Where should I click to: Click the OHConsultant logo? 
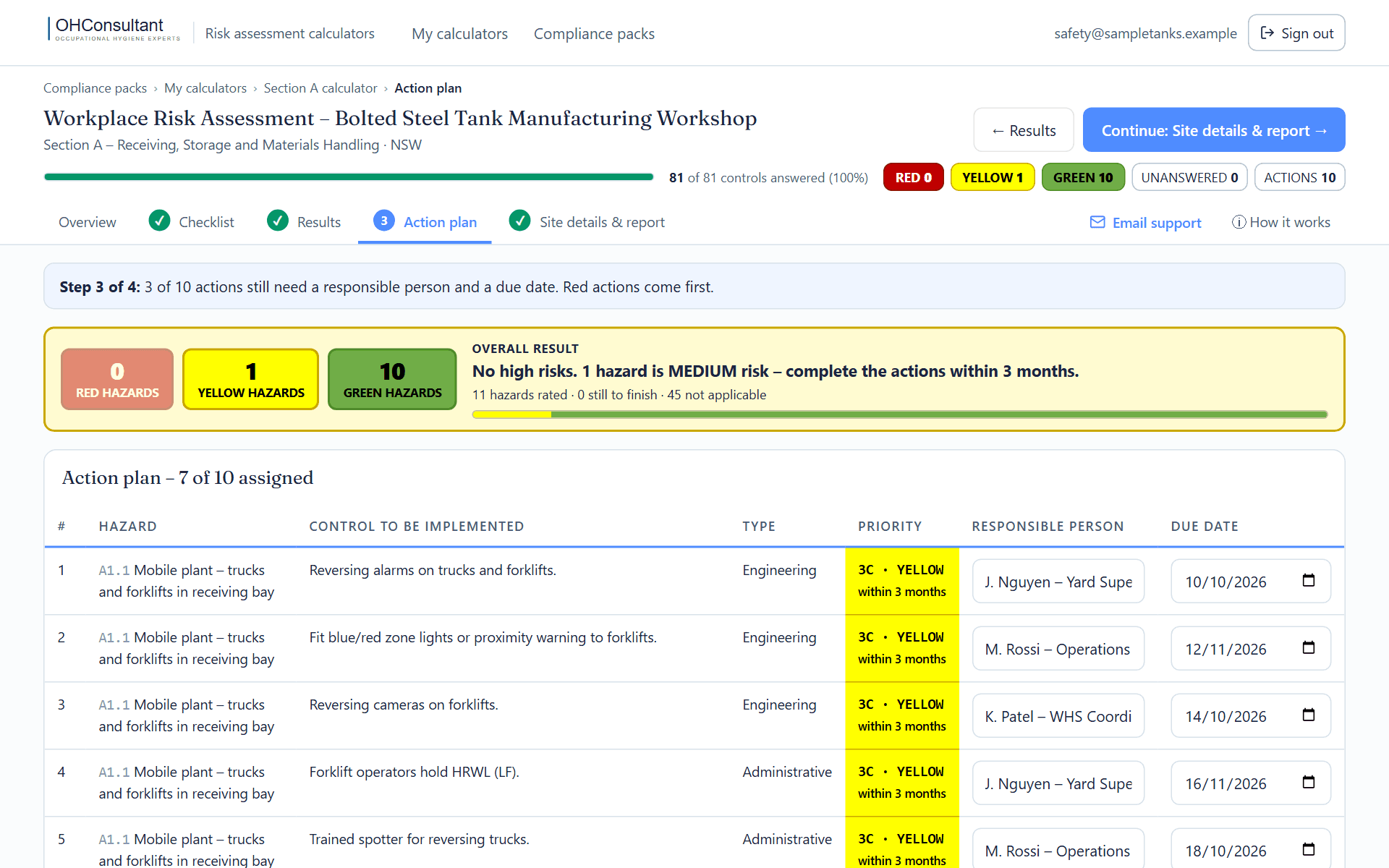(114, 30)
